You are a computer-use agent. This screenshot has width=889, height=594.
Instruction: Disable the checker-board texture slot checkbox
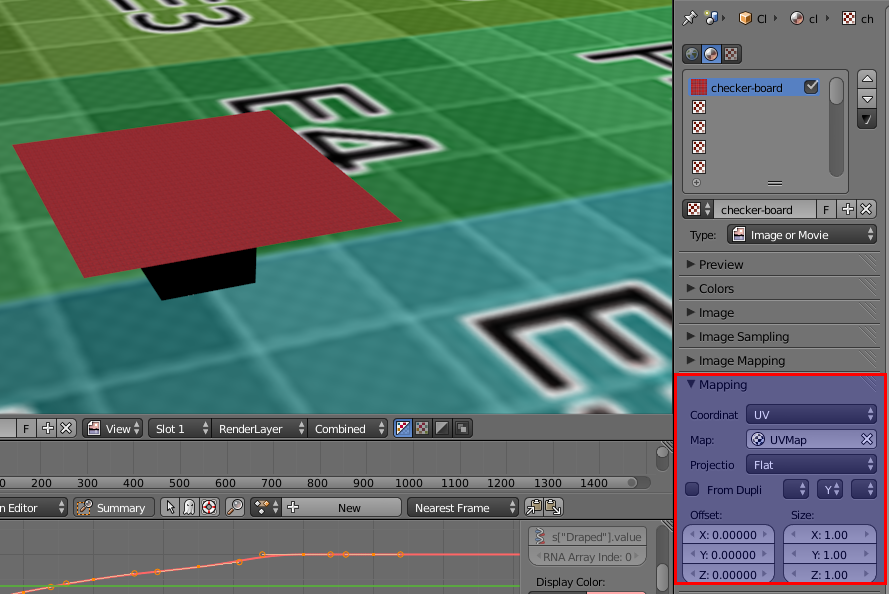click(x=811, y=87)
